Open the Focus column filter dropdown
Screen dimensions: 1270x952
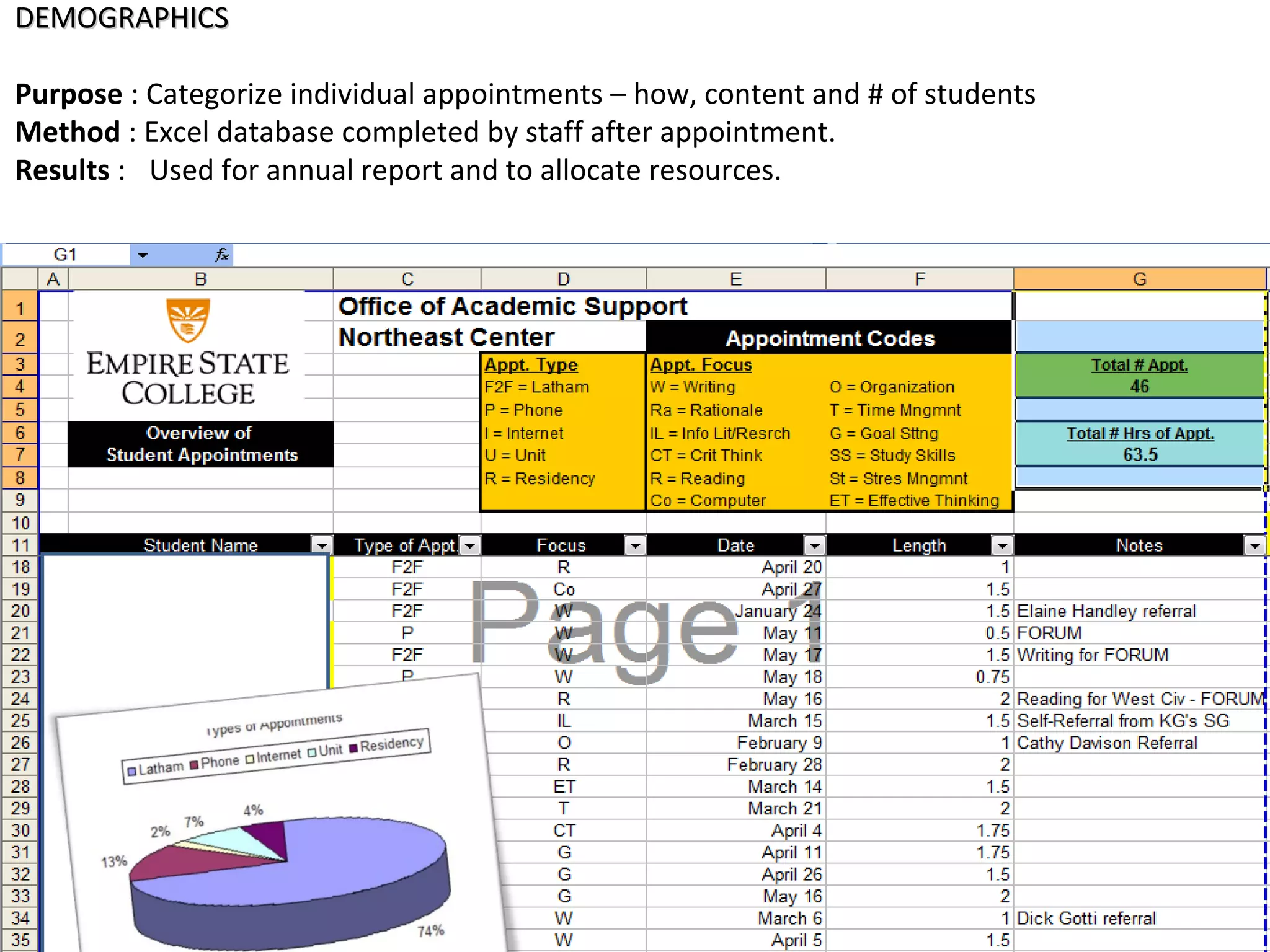tap(635, 545)
